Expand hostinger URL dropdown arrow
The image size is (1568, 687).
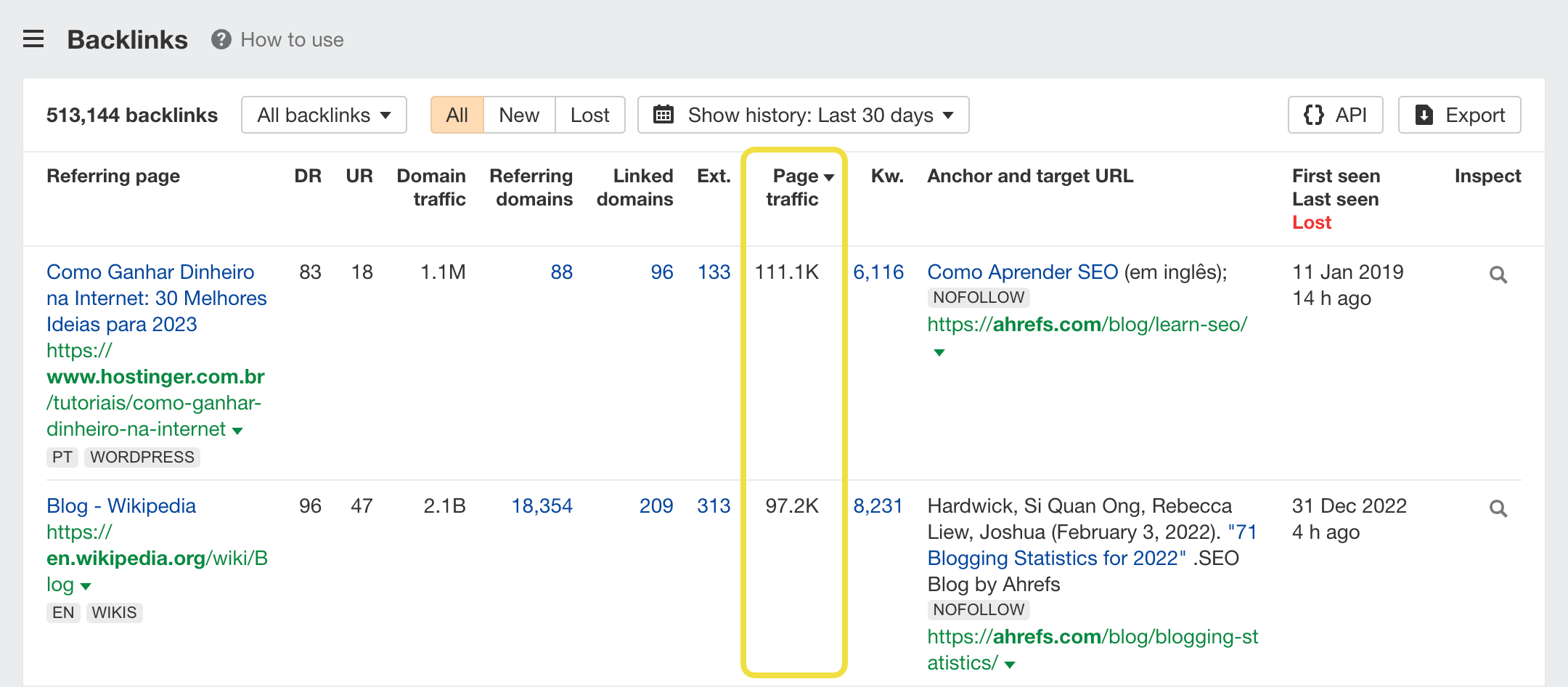237,431
